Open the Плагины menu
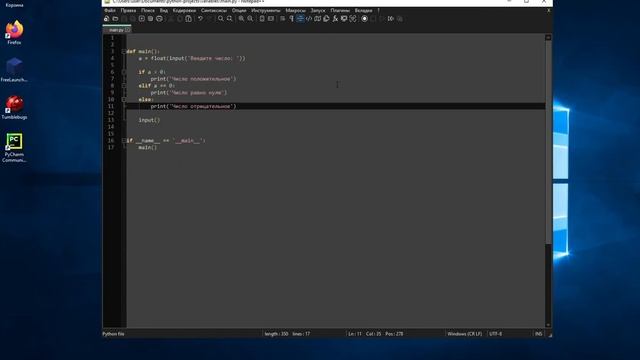Image resolution: width=640 pixels, height=360 pixels. pyautogui.click(x=340, y=11)
